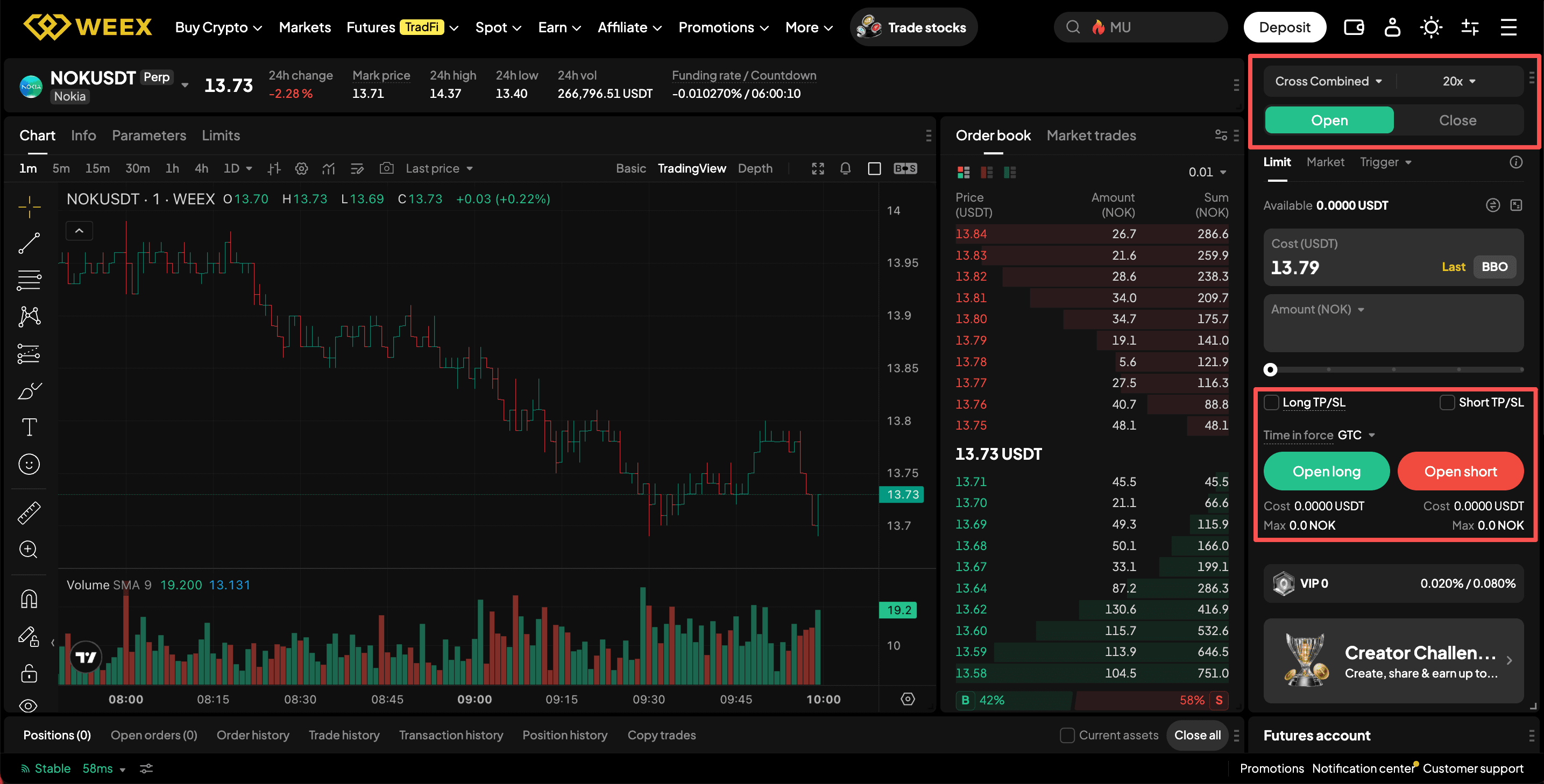
Task: Show buy orders only view
Action: click(x=1010, y=173)
